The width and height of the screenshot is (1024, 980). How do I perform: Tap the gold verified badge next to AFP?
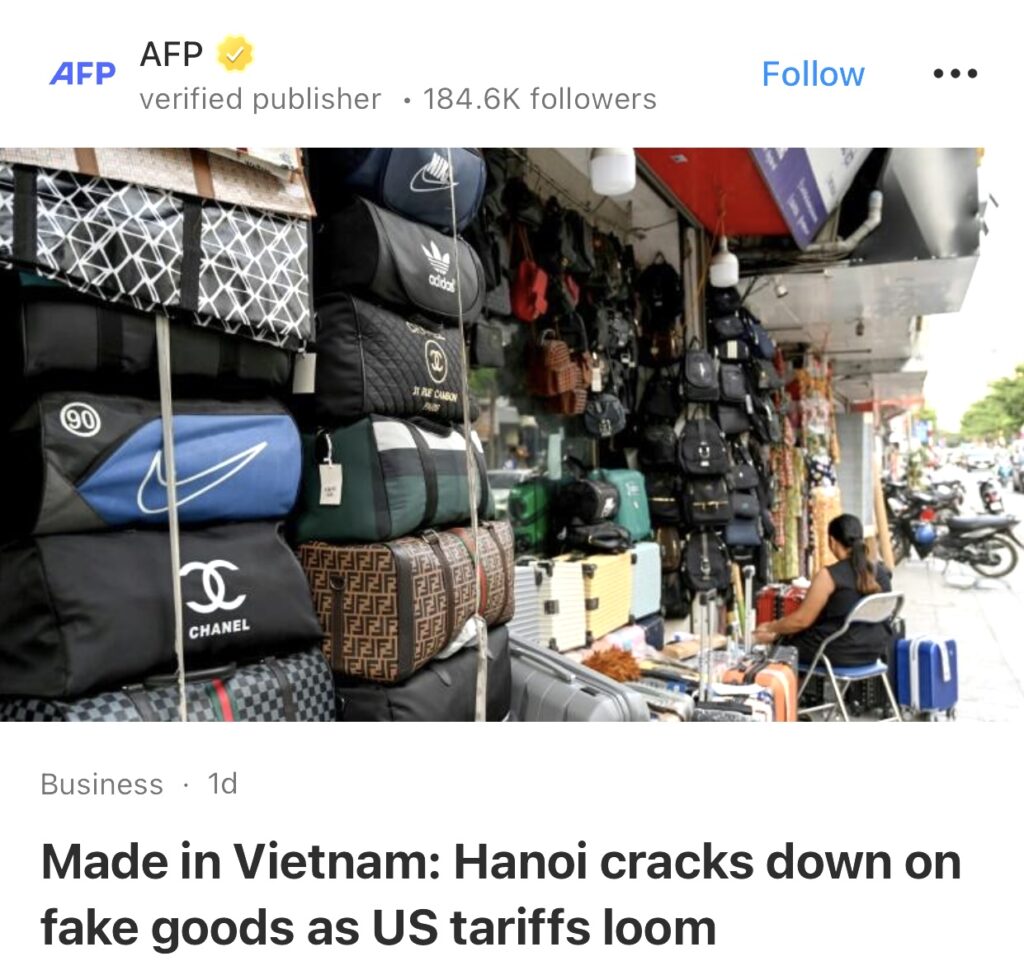234,54
